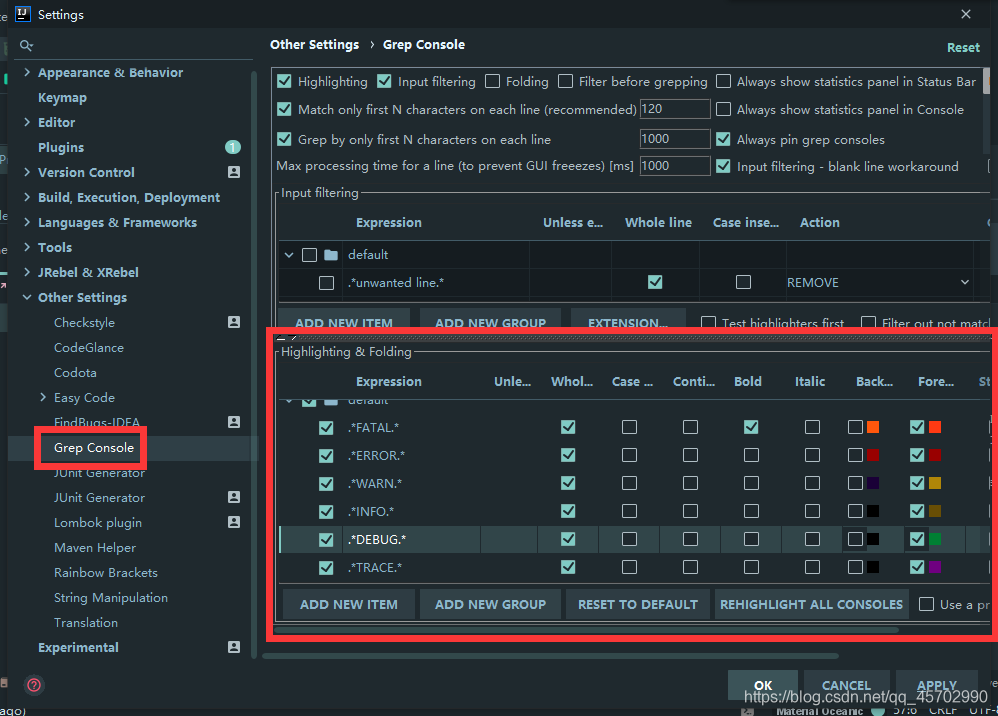The width and height of the screenshot is (998, 716).
Task: Collapse the Other Settings node
Action: pyautogui.click(x=27, y=297)
